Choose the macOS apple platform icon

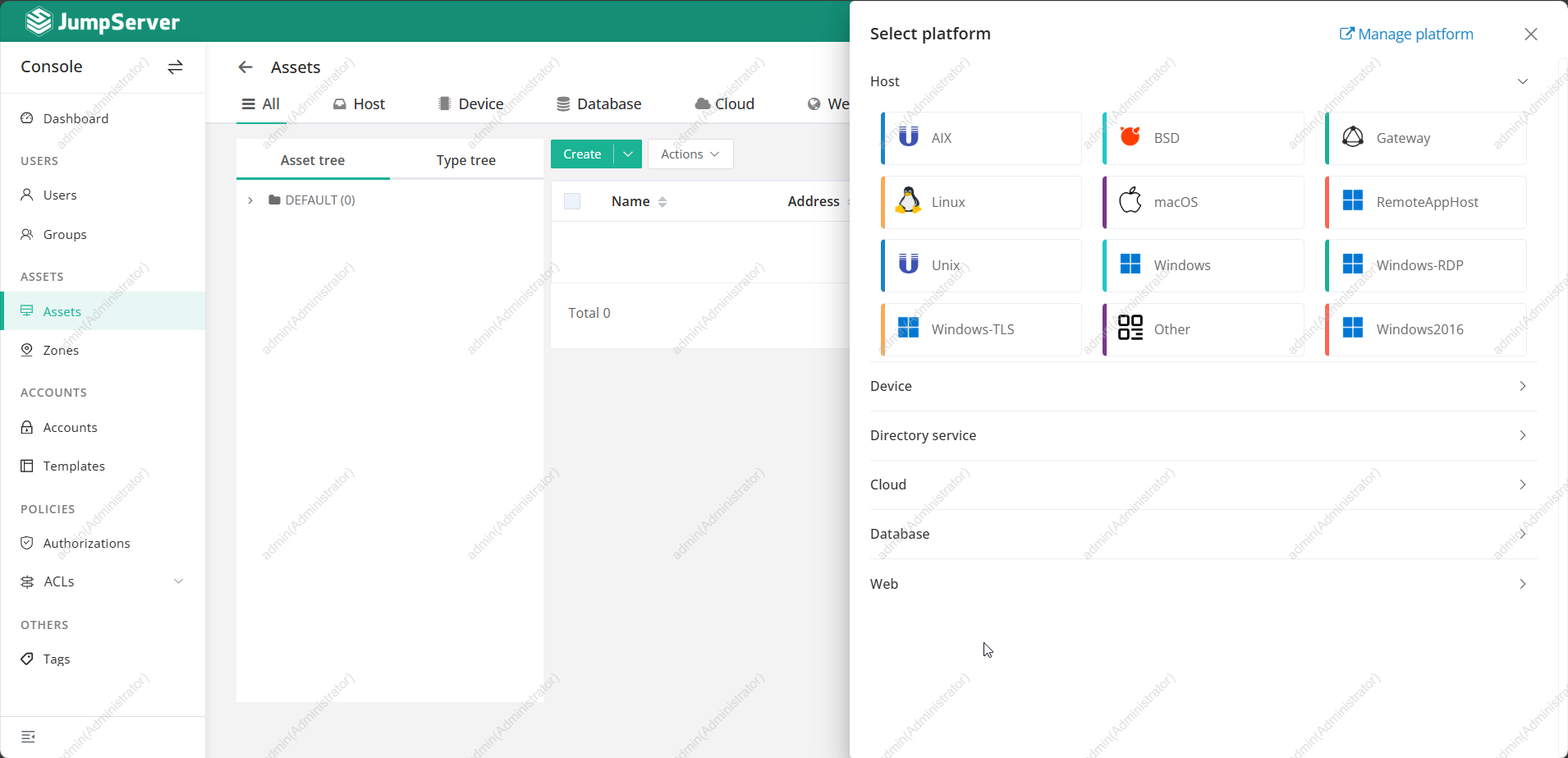1130,201
